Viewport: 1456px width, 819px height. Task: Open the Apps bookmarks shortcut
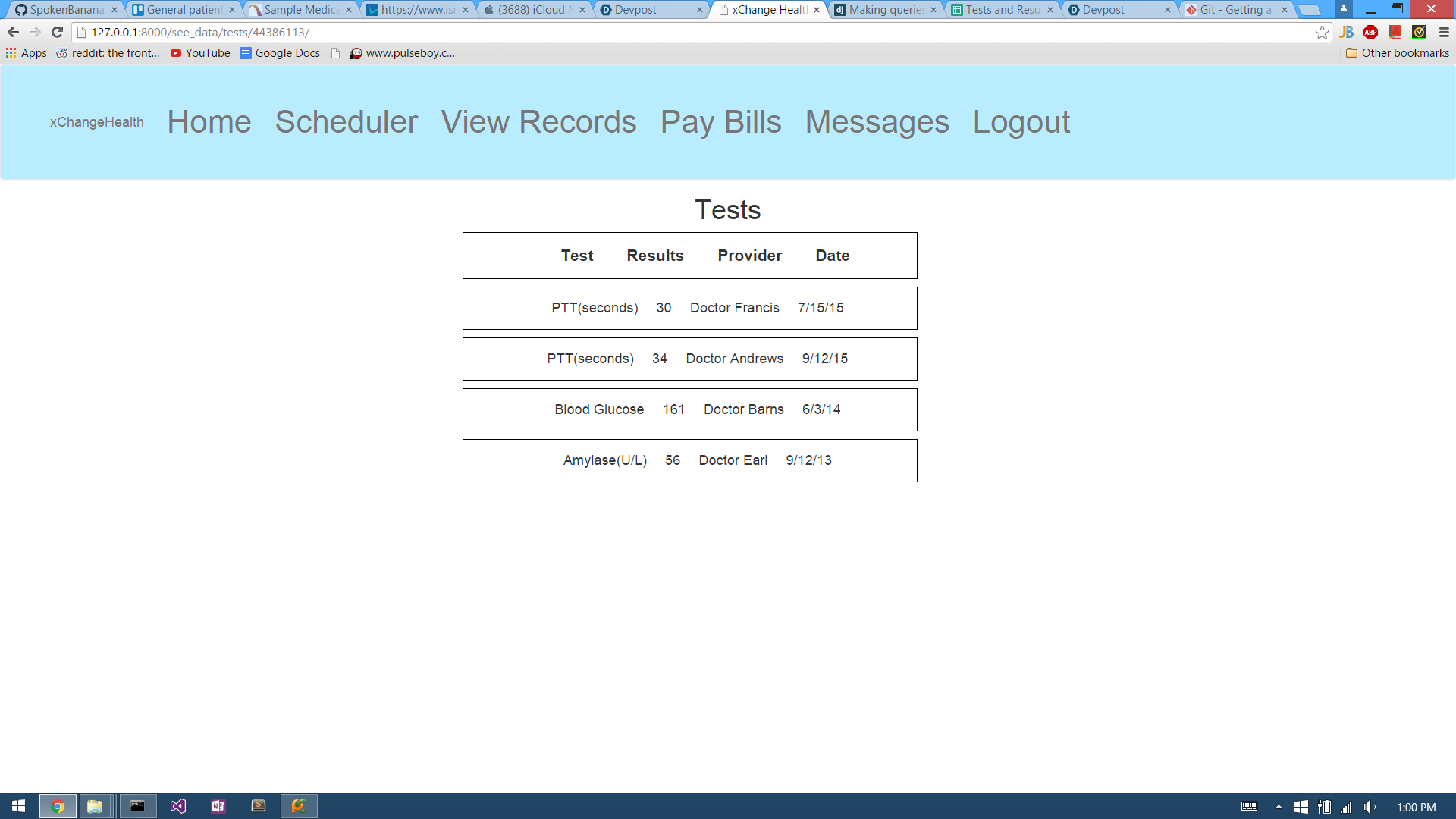point(27,53)
